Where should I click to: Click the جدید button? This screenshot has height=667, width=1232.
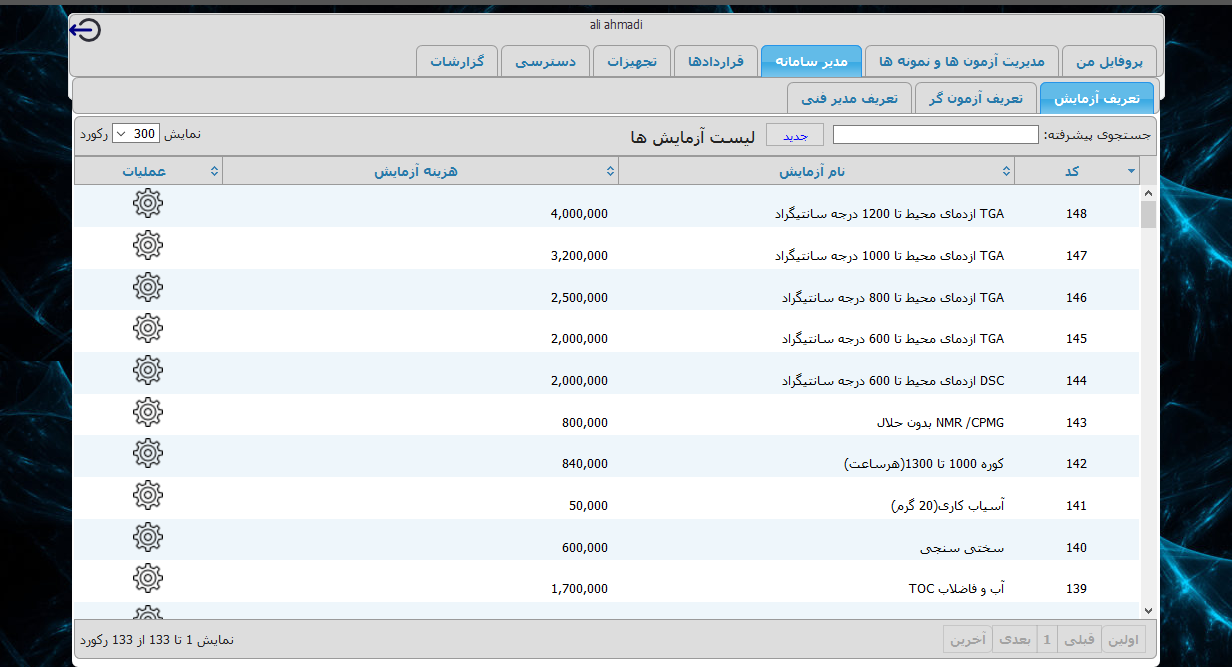794,135
